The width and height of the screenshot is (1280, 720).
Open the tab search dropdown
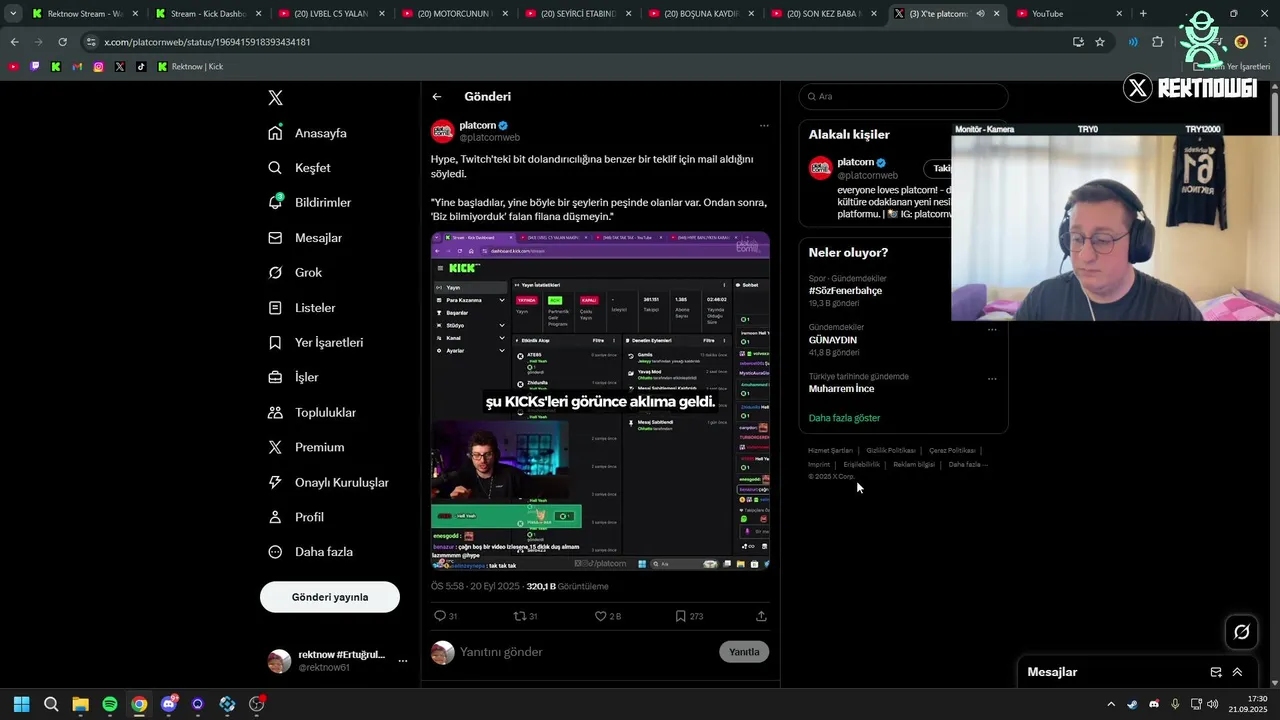point(13,14)
